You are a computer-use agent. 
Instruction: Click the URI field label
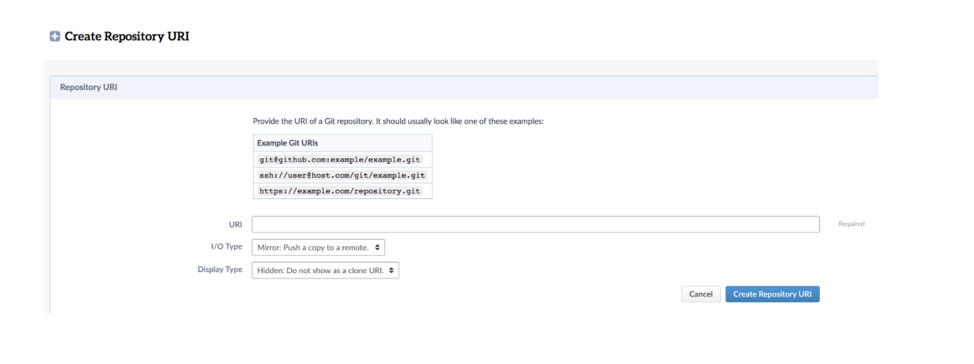(x=235, y=224)
